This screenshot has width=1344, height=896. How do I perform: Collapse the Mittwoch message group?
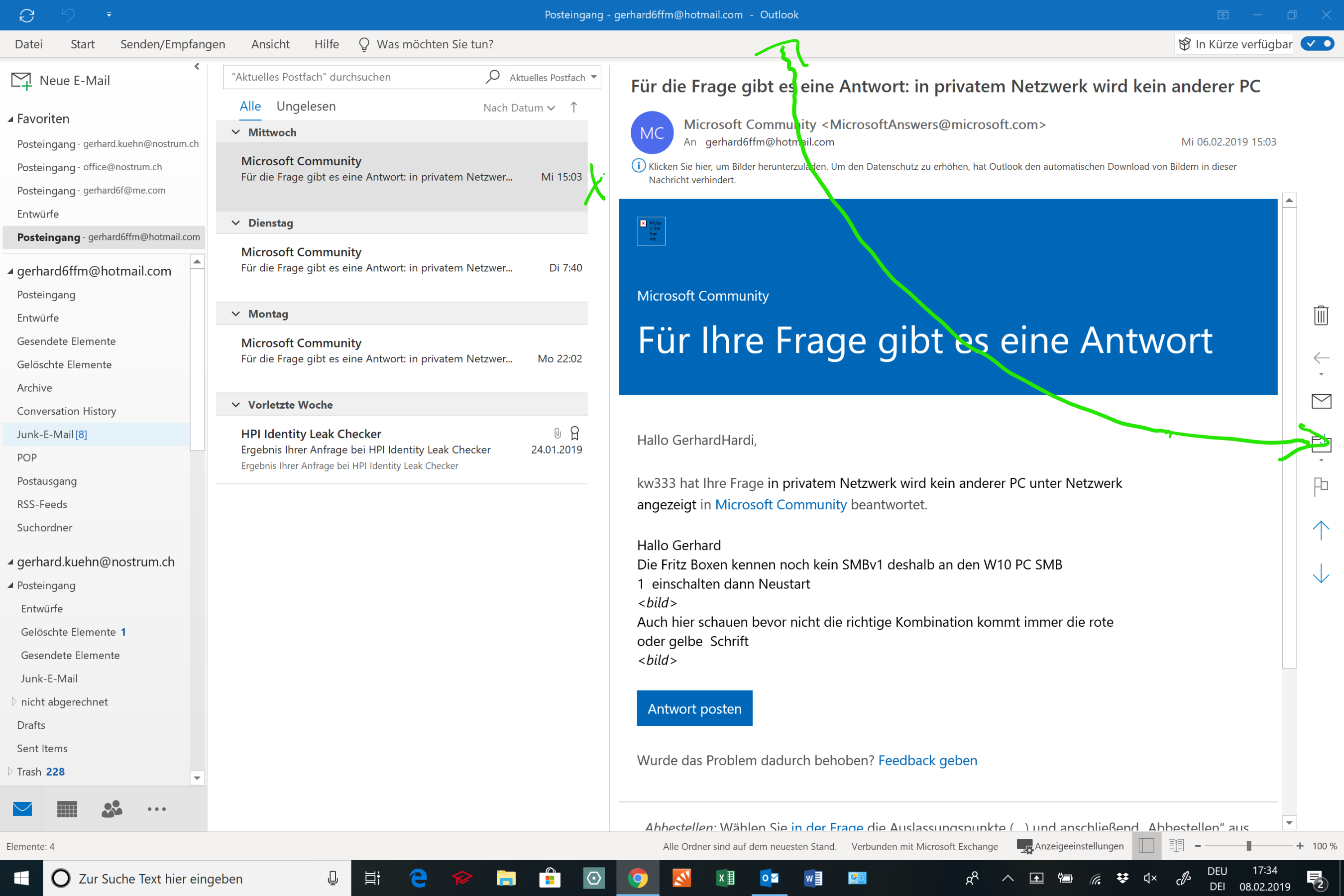click(x=235, y=132)
